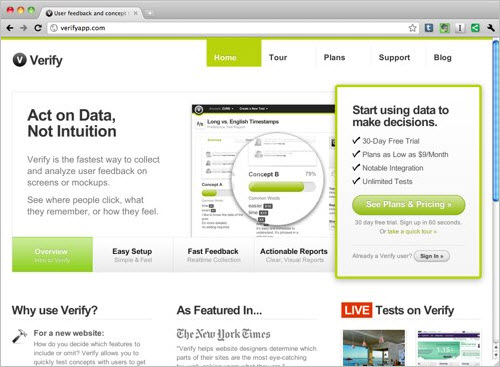The width and height of the screenshot is (500, 367).
Task: Click the Act on Data, Not Intuition headline
Action: point(72,123)
